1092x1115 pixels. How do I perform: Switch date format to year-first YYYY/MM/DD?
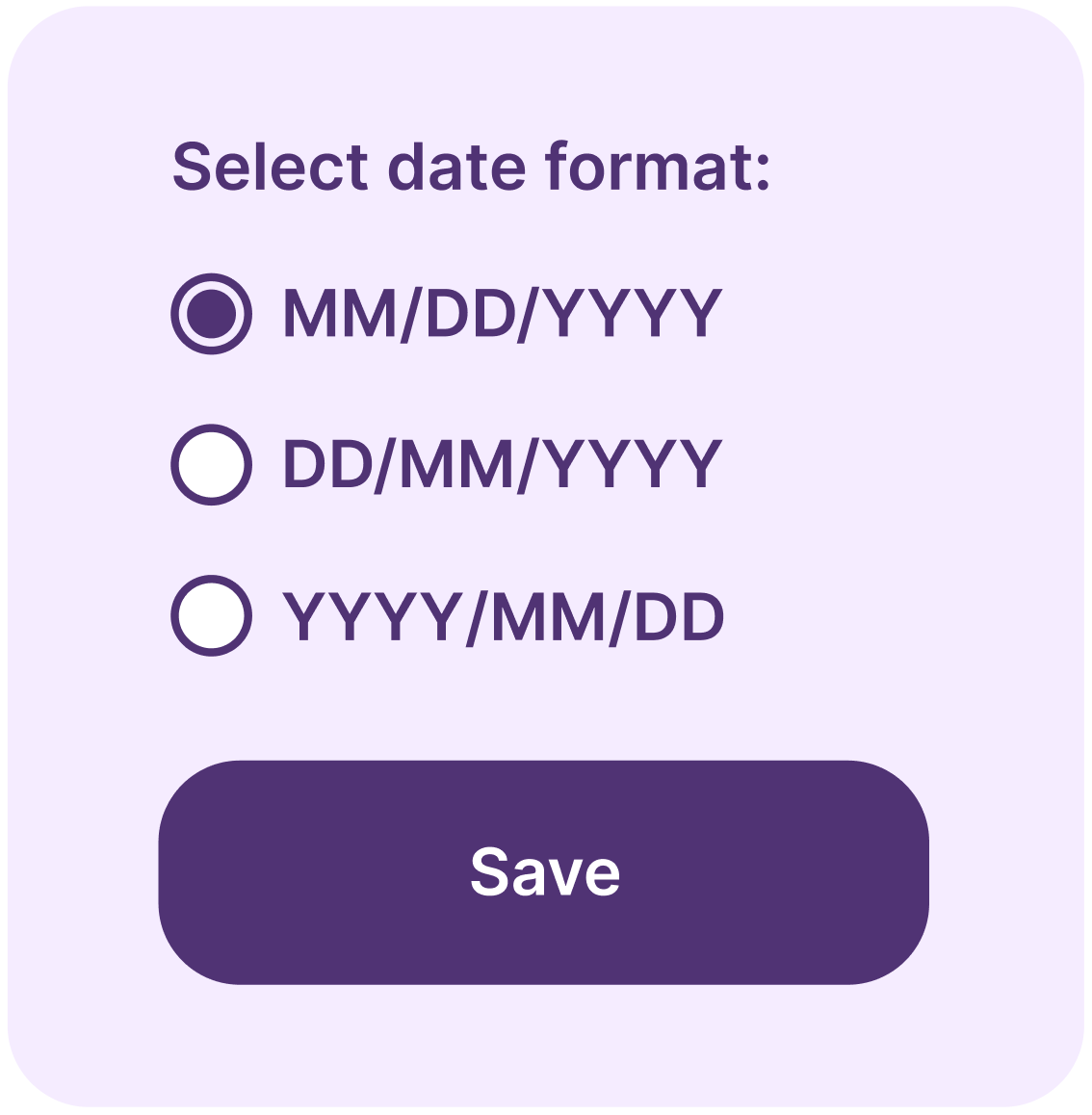tap(212, 616)
